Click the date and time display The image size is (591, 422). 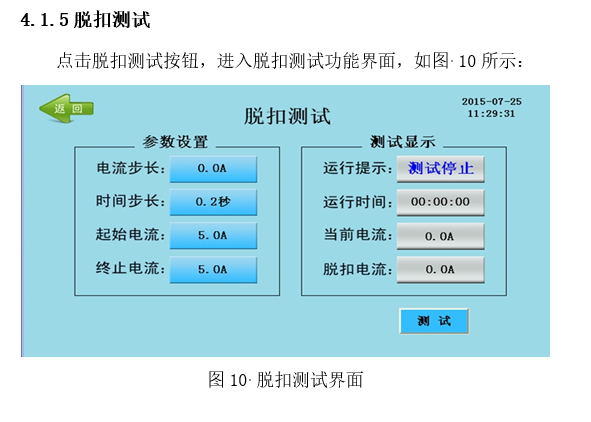point(491,107)
